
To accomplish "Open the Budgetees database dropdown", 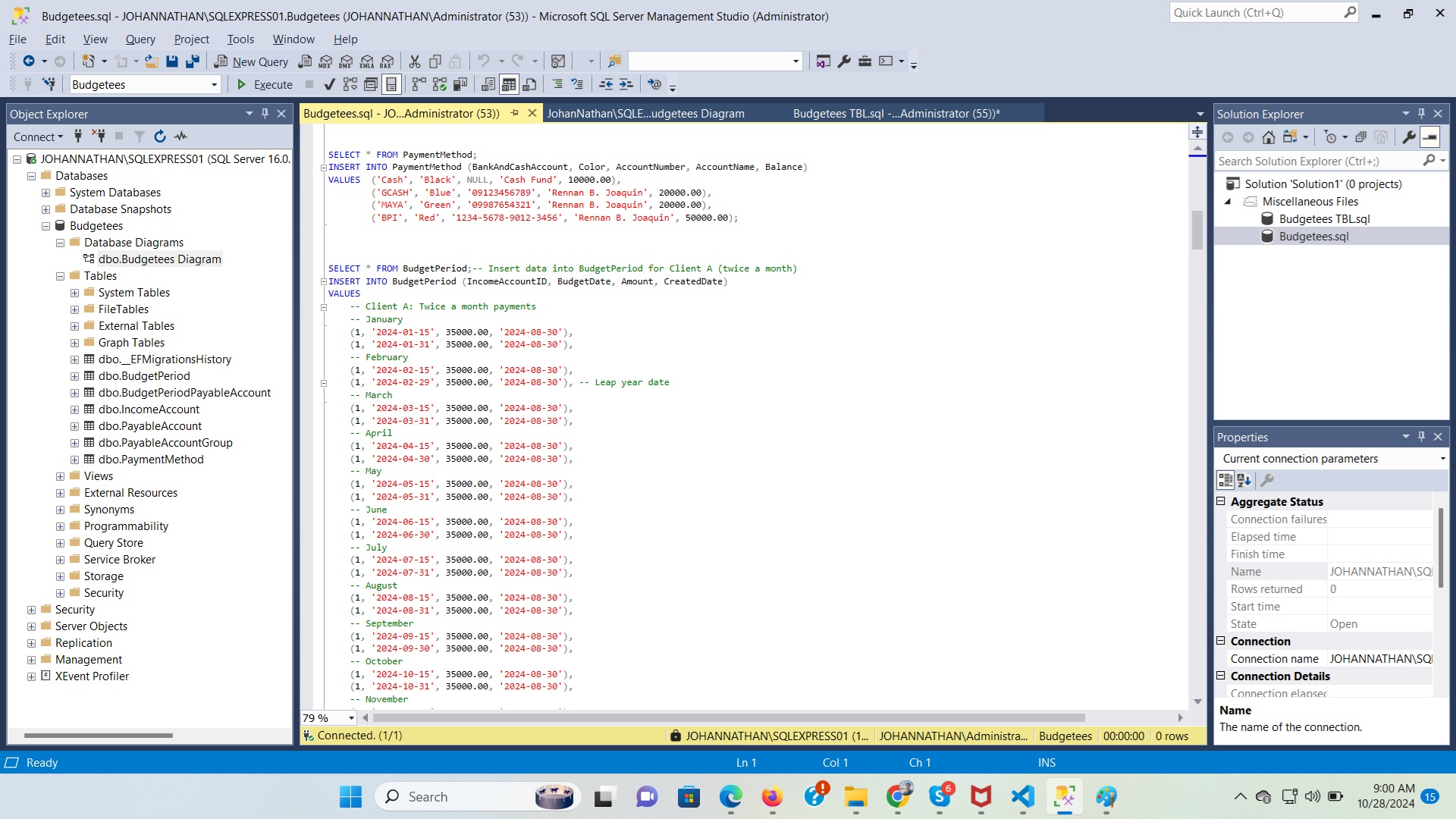I will click(214, 85).
